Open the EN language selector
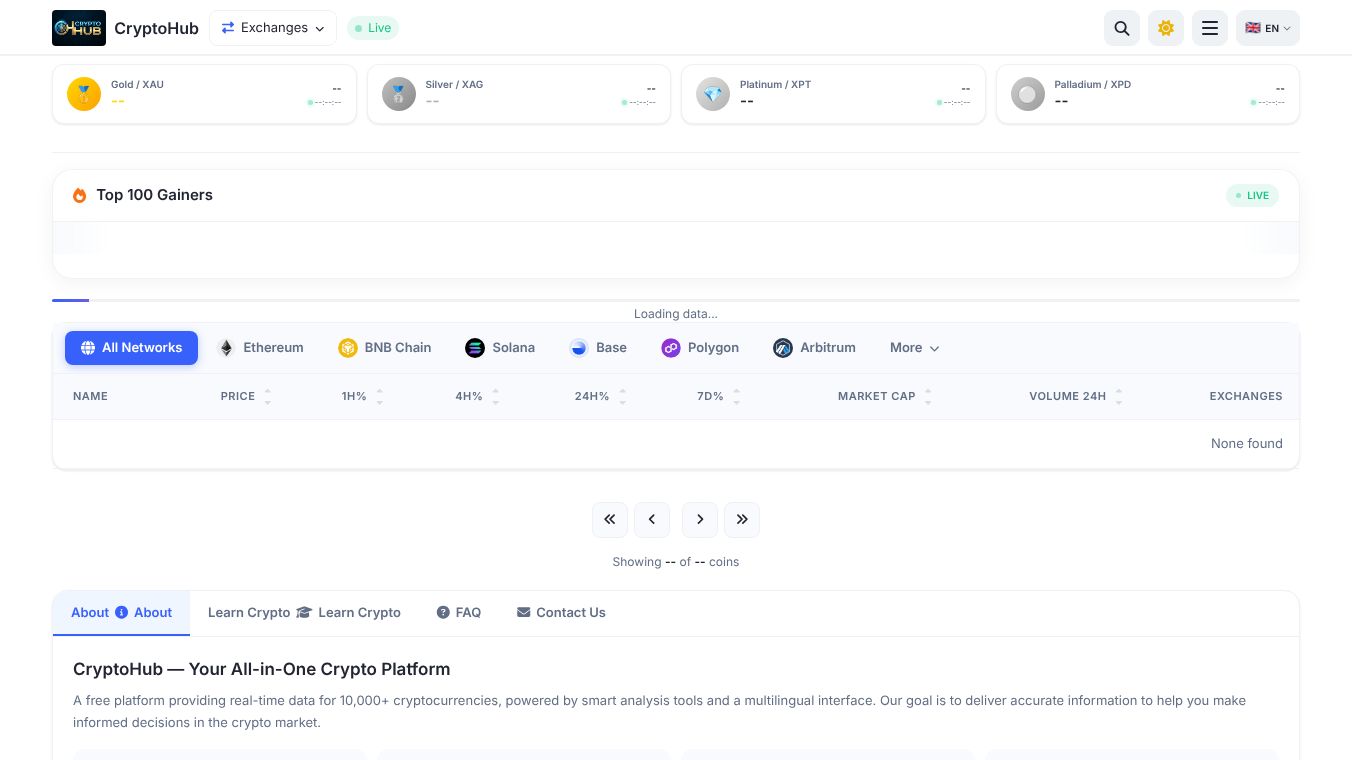Viewport: 1352px width, 760px height. click(x=1267, y=28)
